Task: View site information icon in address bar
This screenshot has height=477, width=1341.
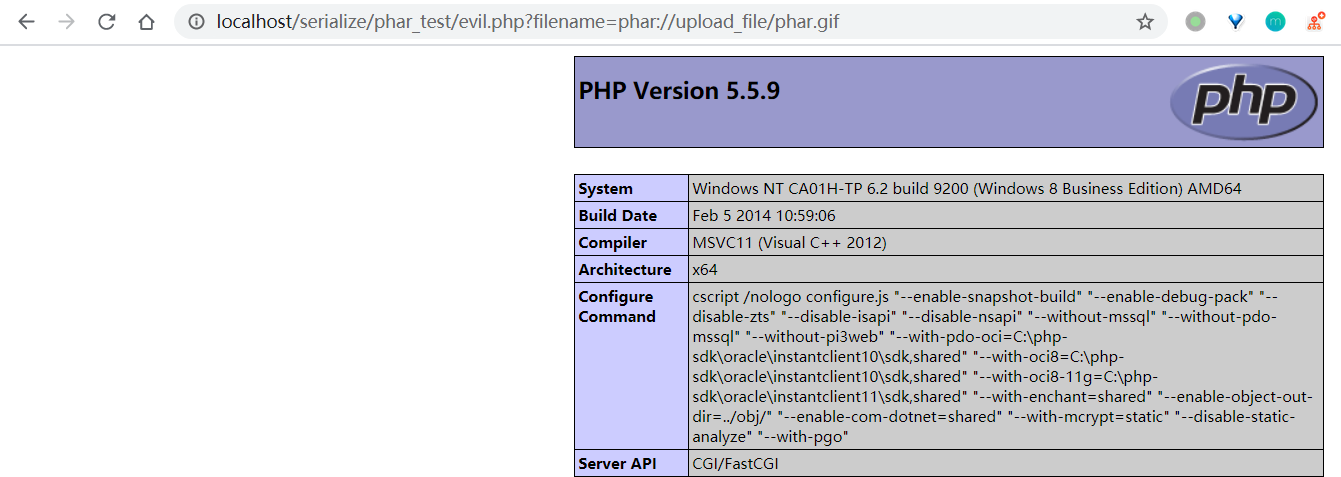Action: point(197,22)
